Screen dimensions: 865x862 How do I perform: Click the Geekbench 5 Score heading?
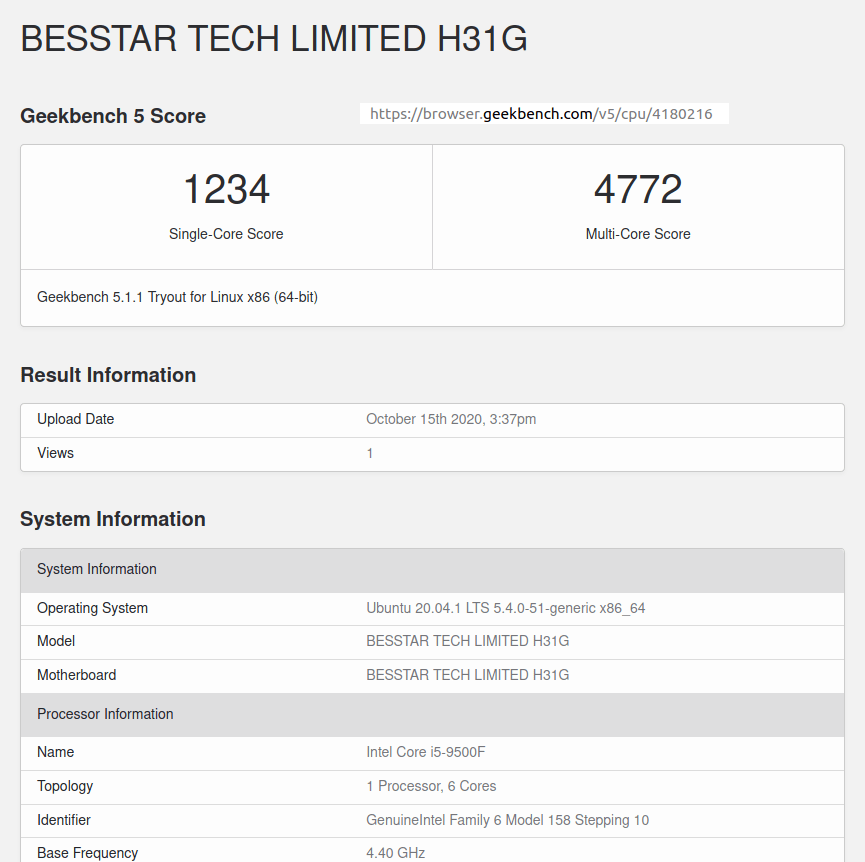tap(113, 116)
